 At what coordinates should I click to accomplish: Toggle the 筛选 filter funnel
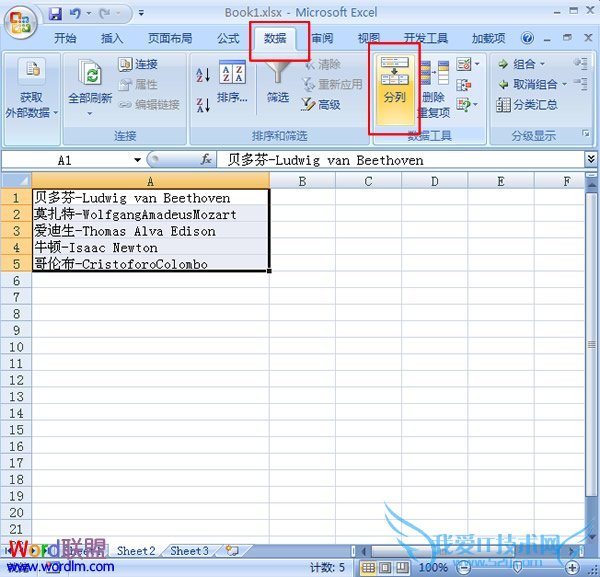pyautogui.click(x=278, y=82)
